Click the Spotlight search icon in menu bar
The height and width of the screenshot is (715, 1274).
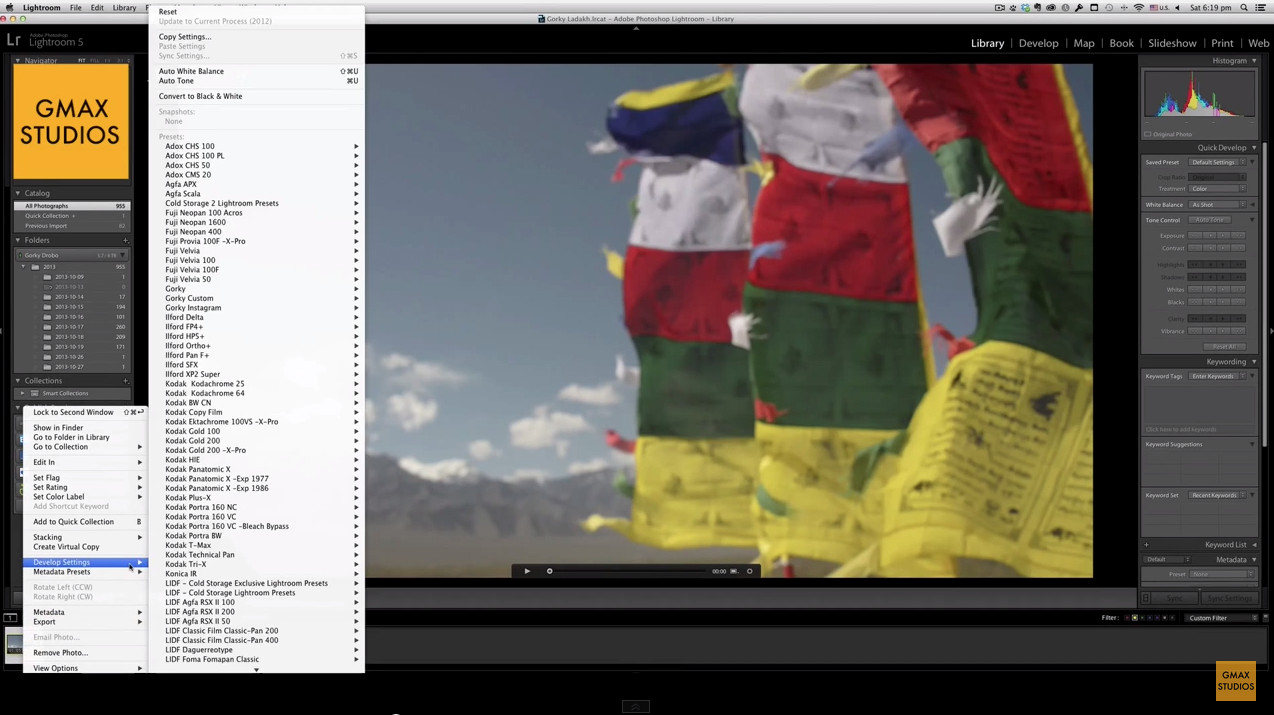pyautogui.click(x=1244, y=7)
